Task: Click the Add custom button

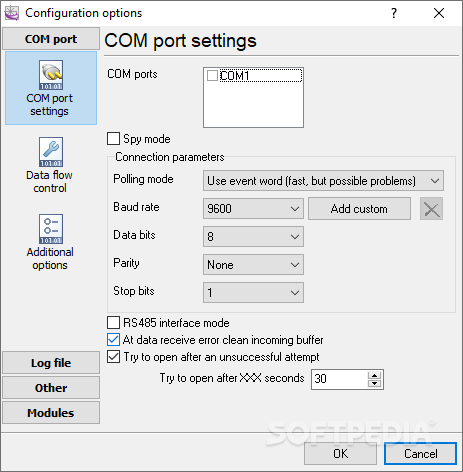Action: (359, 209)
